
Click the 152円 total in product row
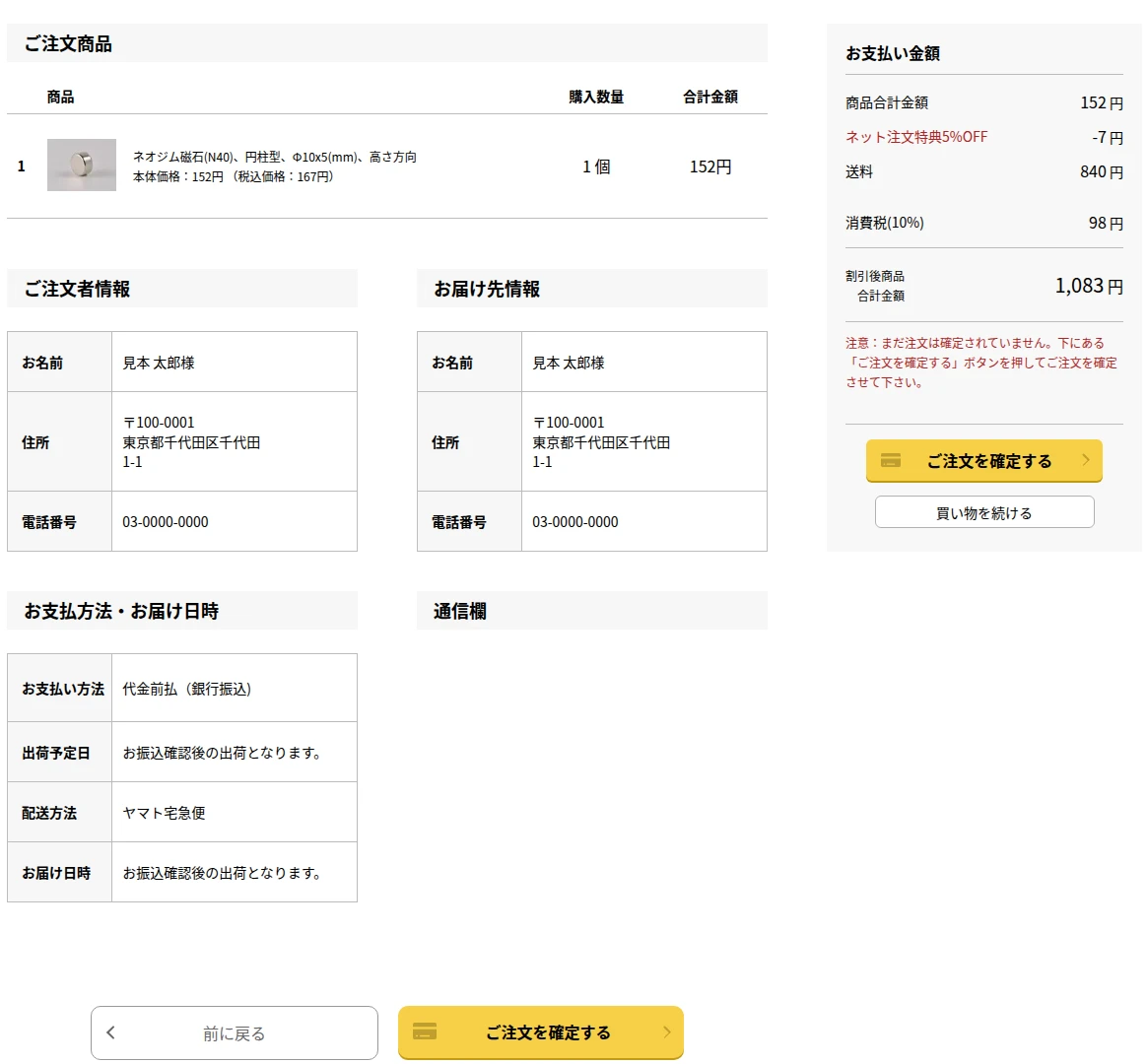tap(710, 166)
